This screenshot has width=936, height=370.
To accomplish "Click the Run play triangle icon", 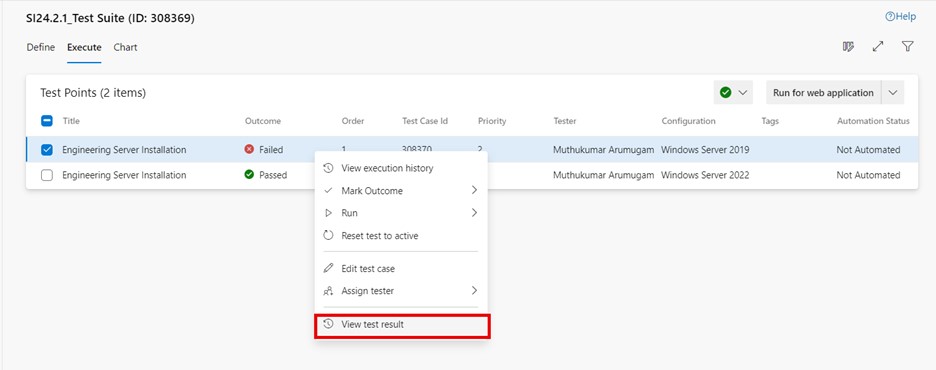I will click(x=328, y=213).
